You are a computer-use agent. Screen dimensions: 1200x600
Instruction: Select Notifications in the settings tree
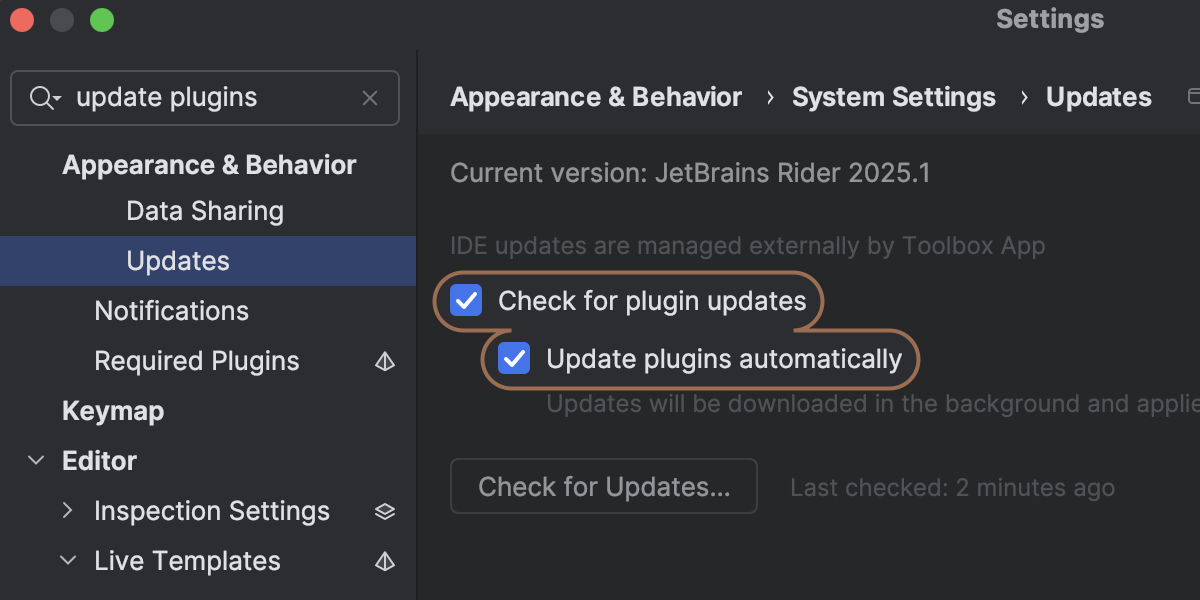tap(171, 311)
